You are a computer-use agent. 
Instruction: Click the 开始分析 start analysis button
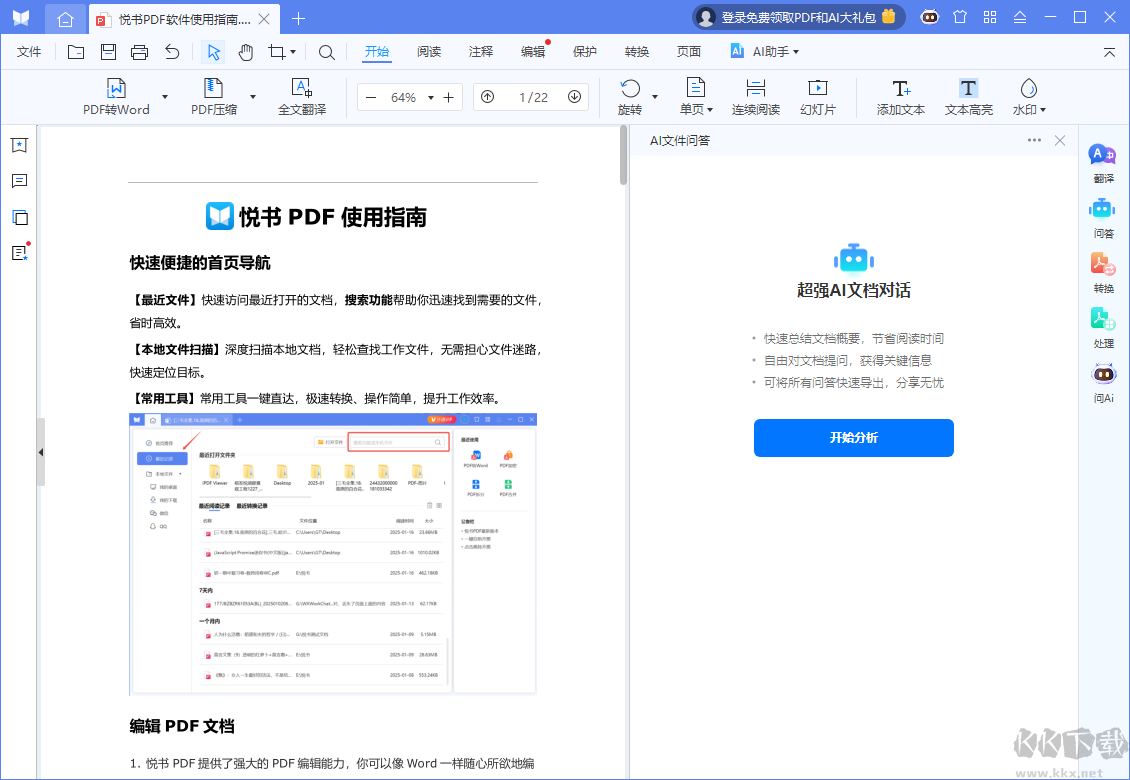tap(853, 438)
